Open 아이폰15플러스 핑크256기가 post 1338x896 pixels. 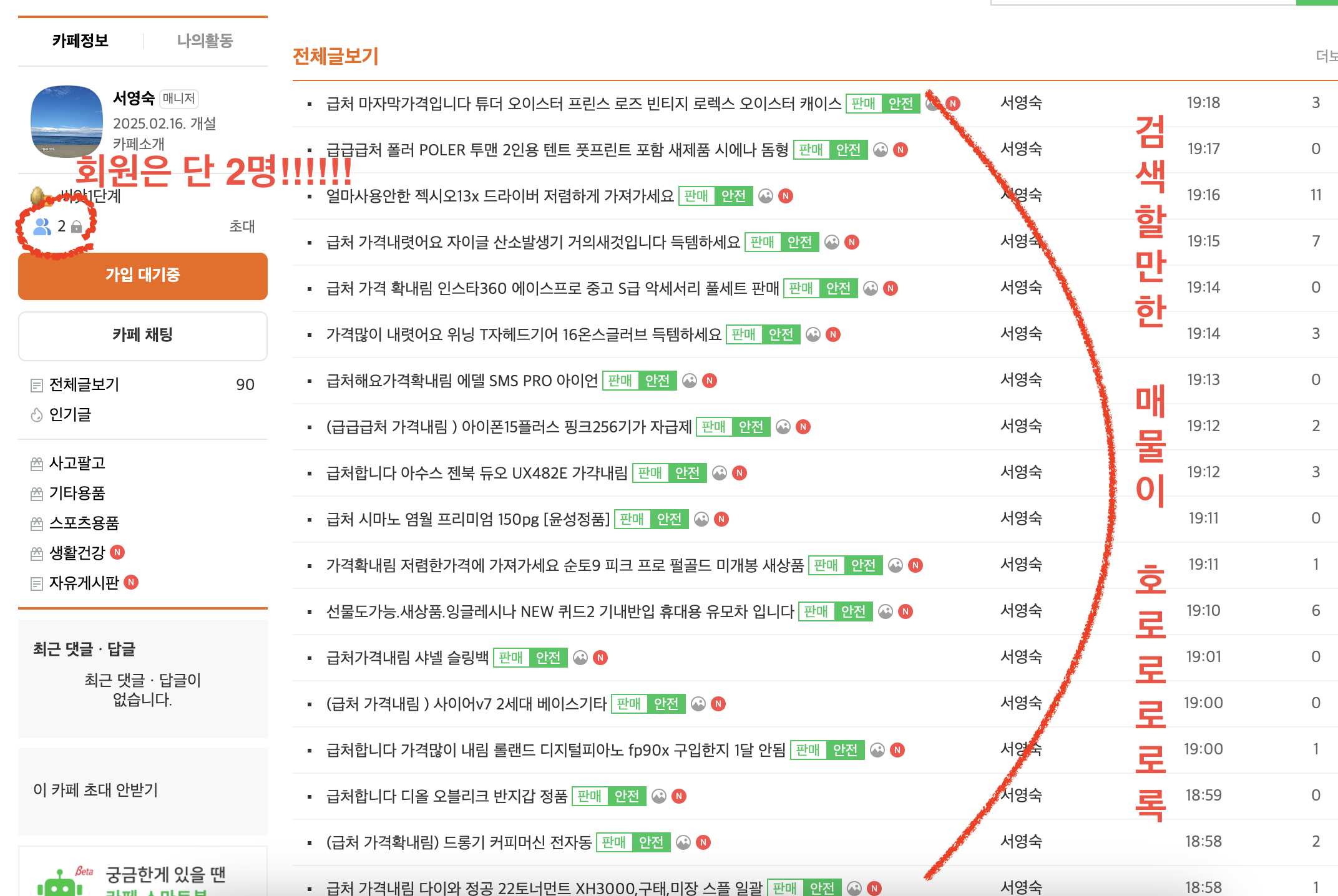(509, 427)
